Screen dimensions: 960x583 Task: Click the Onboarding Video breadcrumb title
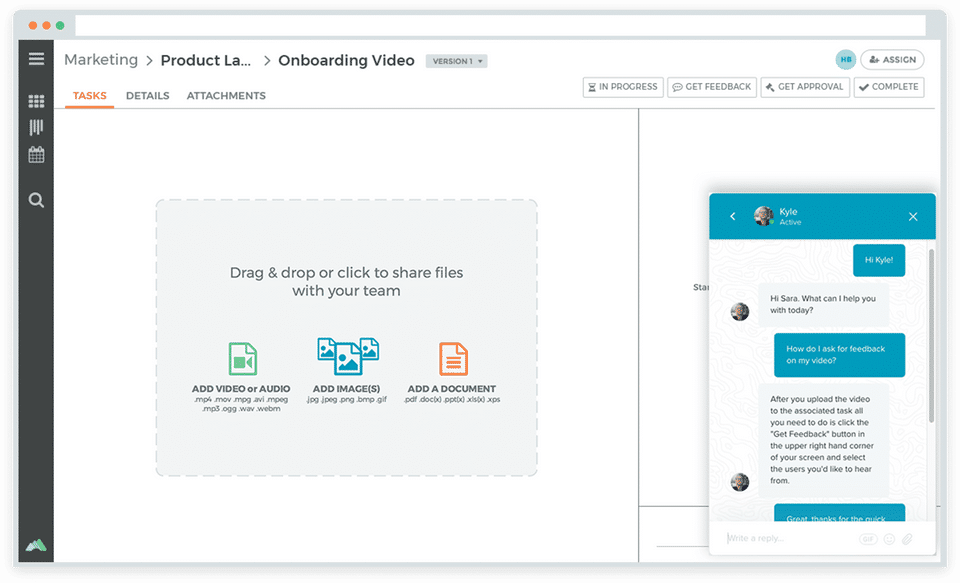coord(347,61)
